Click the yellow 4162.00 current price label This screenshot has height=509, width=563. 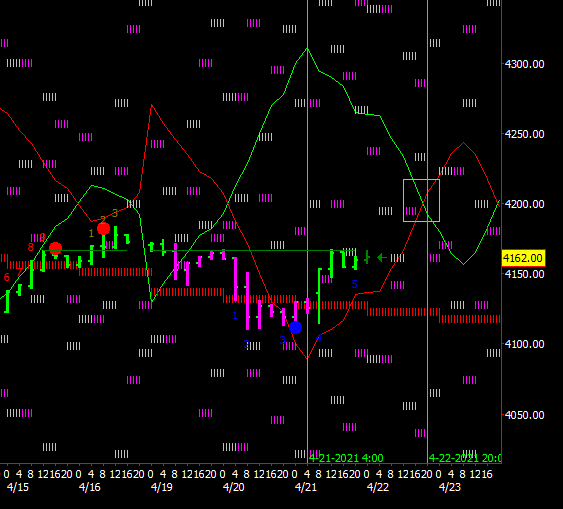pyautogui.click(x=523, y=258)
